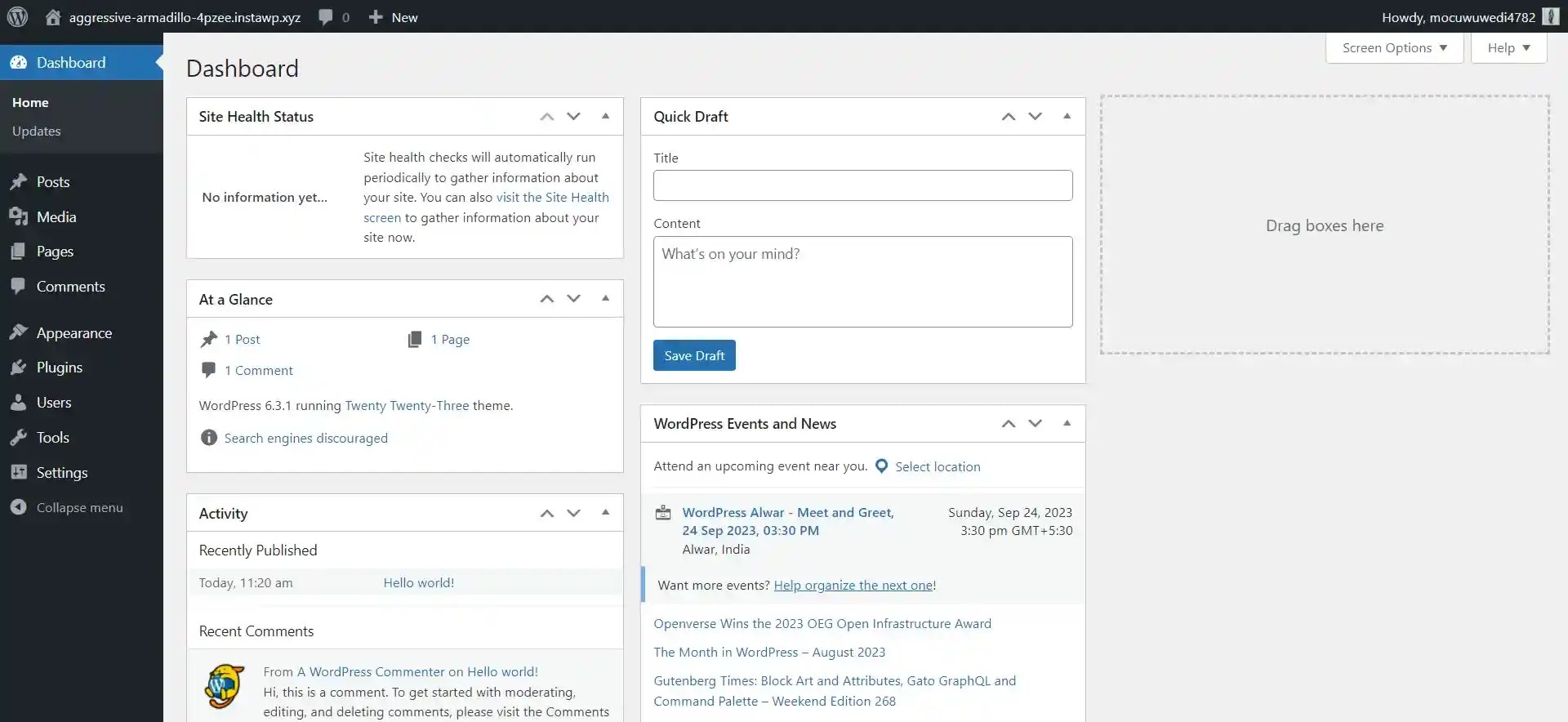Open comments bubble icon in admin bar
The height and width of the screenshot is (722, 1568).
click(326, 17)
